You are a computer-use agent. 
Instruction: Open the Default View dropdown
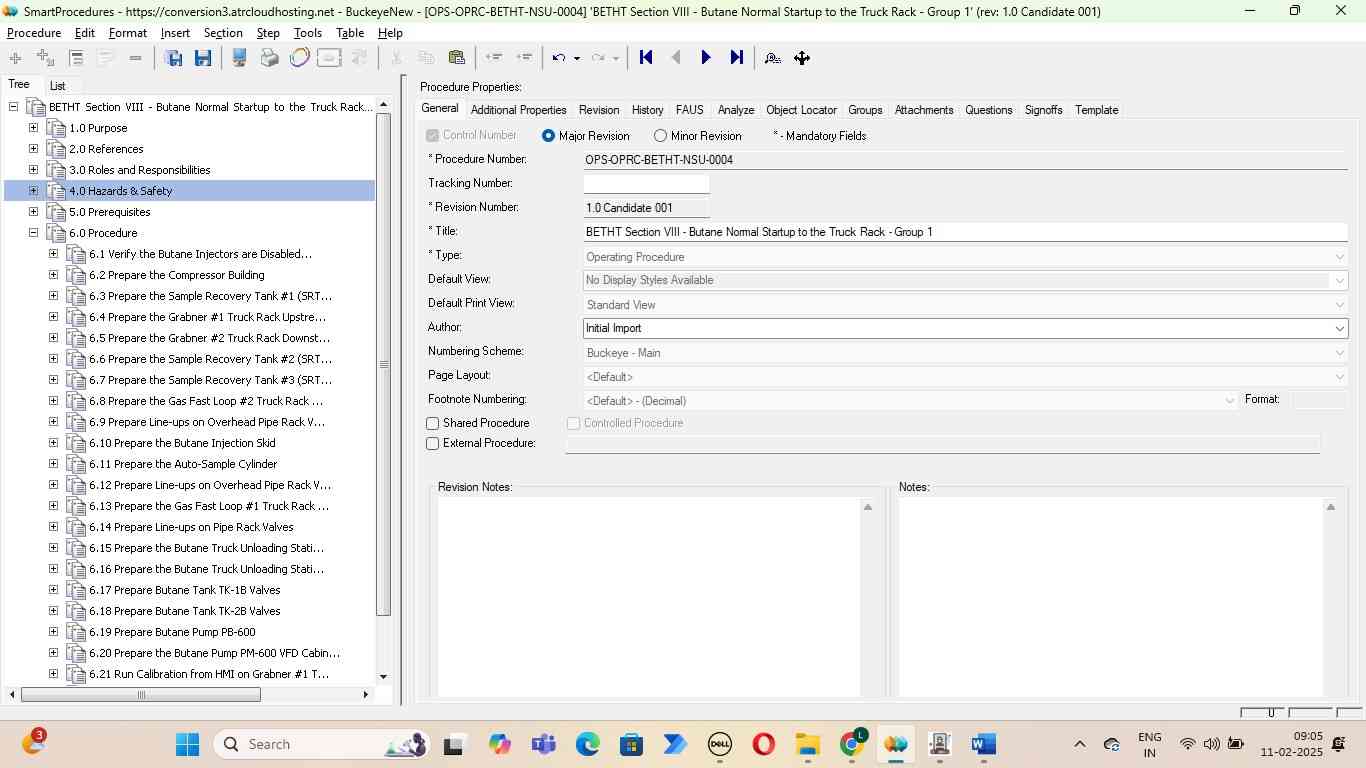tap(1339, 280)
